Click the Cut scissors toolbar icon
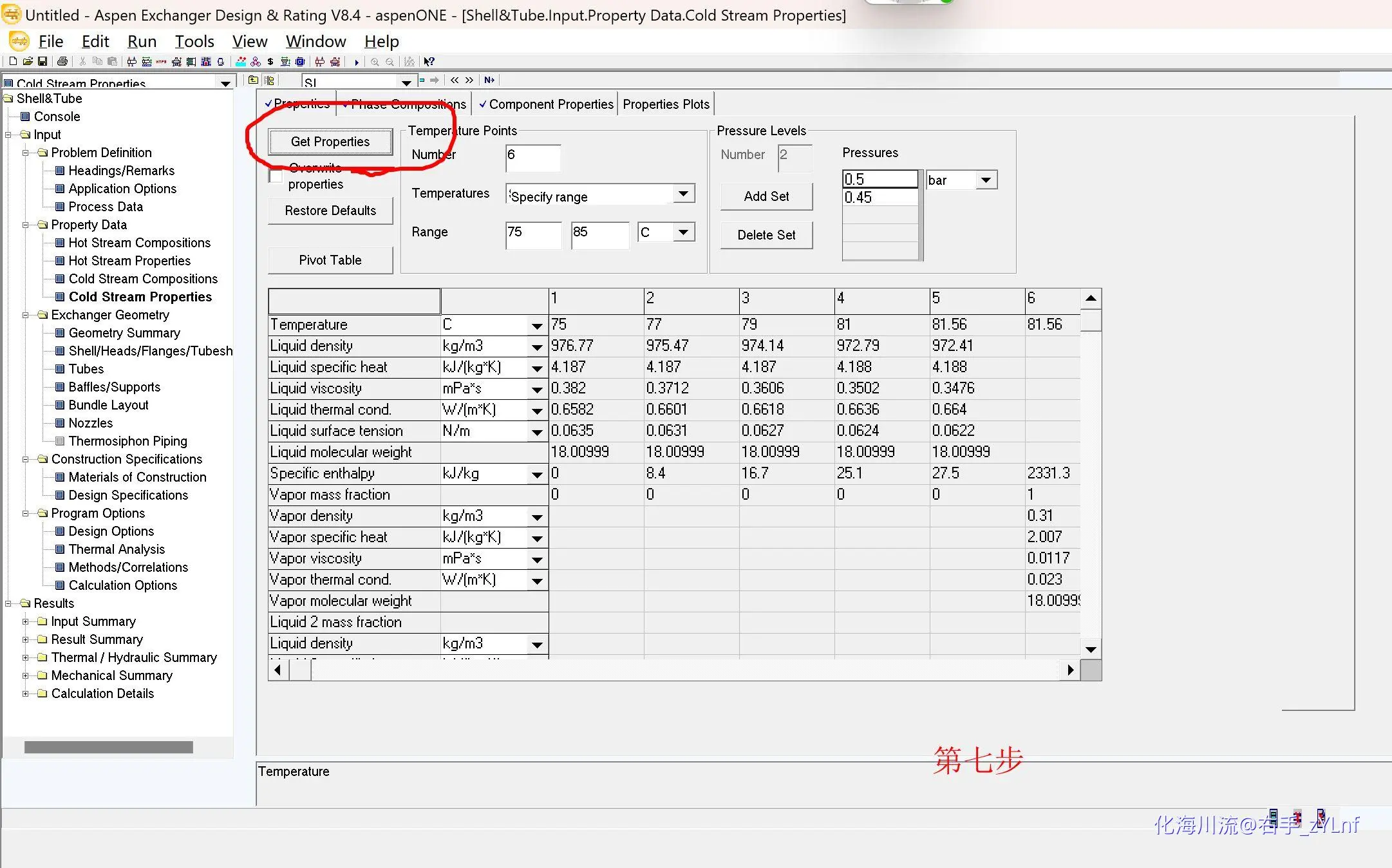Image resolution: width=1392 pixels, height=868 pixels. click(82, 61)
